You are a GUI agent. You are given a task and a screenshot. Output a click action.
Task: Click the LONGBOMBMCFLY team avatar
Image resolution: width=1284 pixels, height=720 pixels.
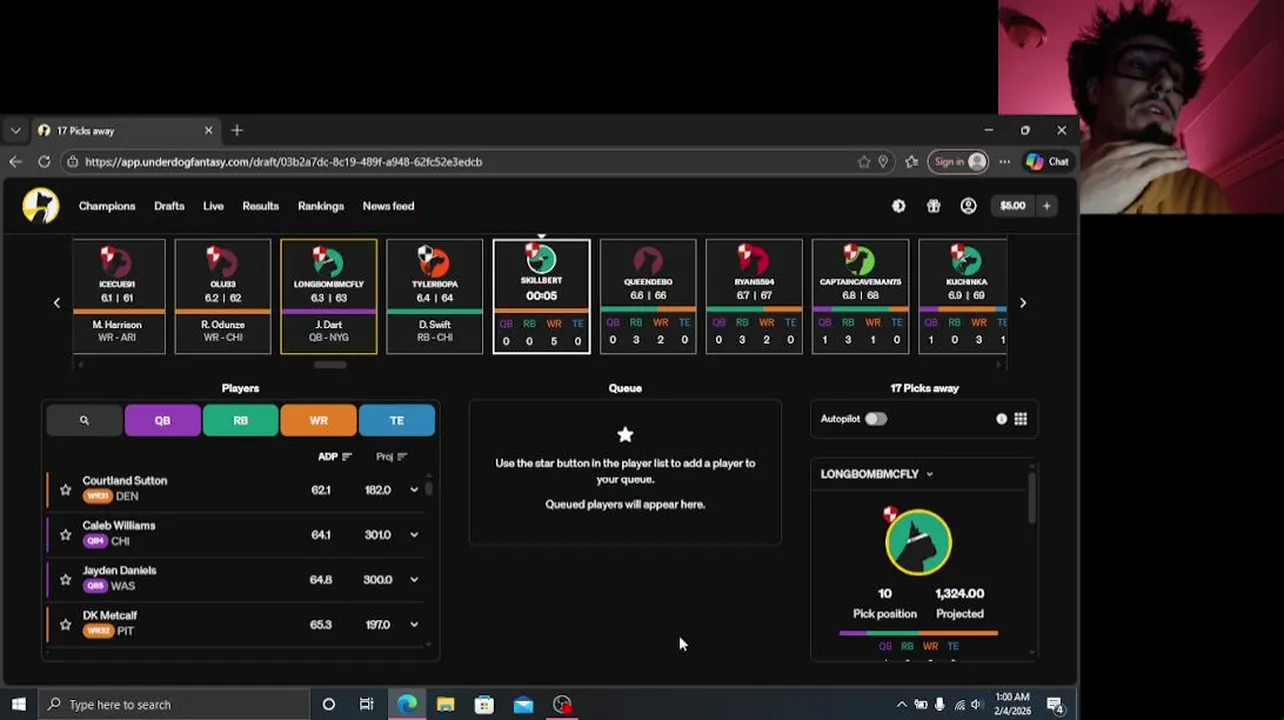[918, 542]
